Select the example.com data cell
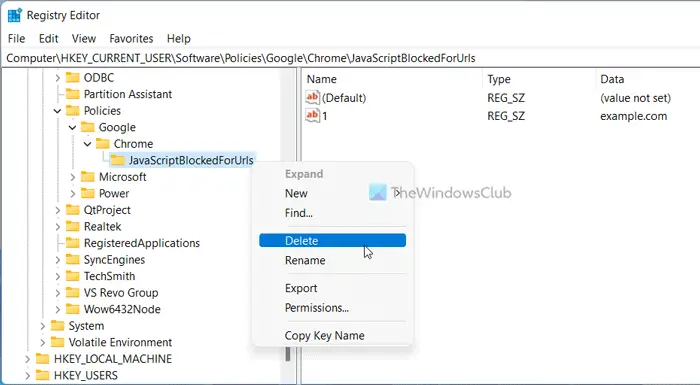Image resolution: width=700 pixels, height=385 pixels. coord(633,116)
